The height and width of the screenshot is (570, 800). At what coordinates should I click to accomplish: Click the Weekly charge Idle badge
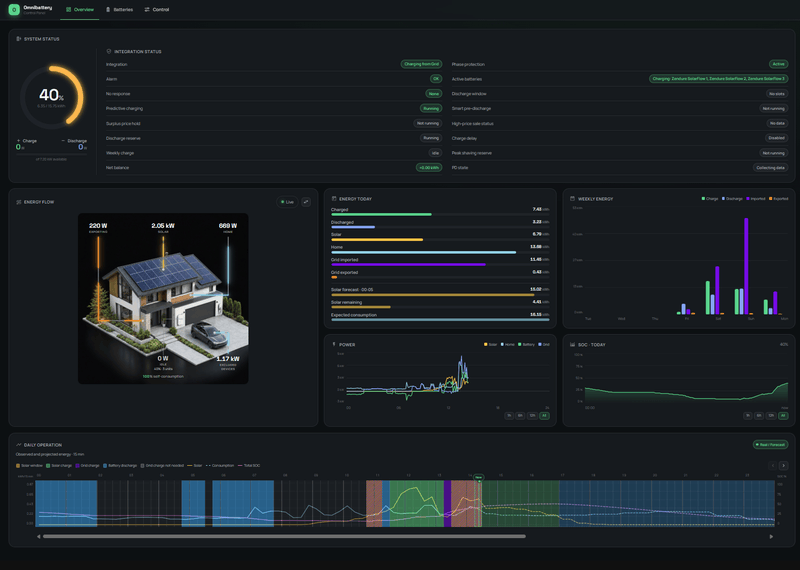[x=435, y=153]
